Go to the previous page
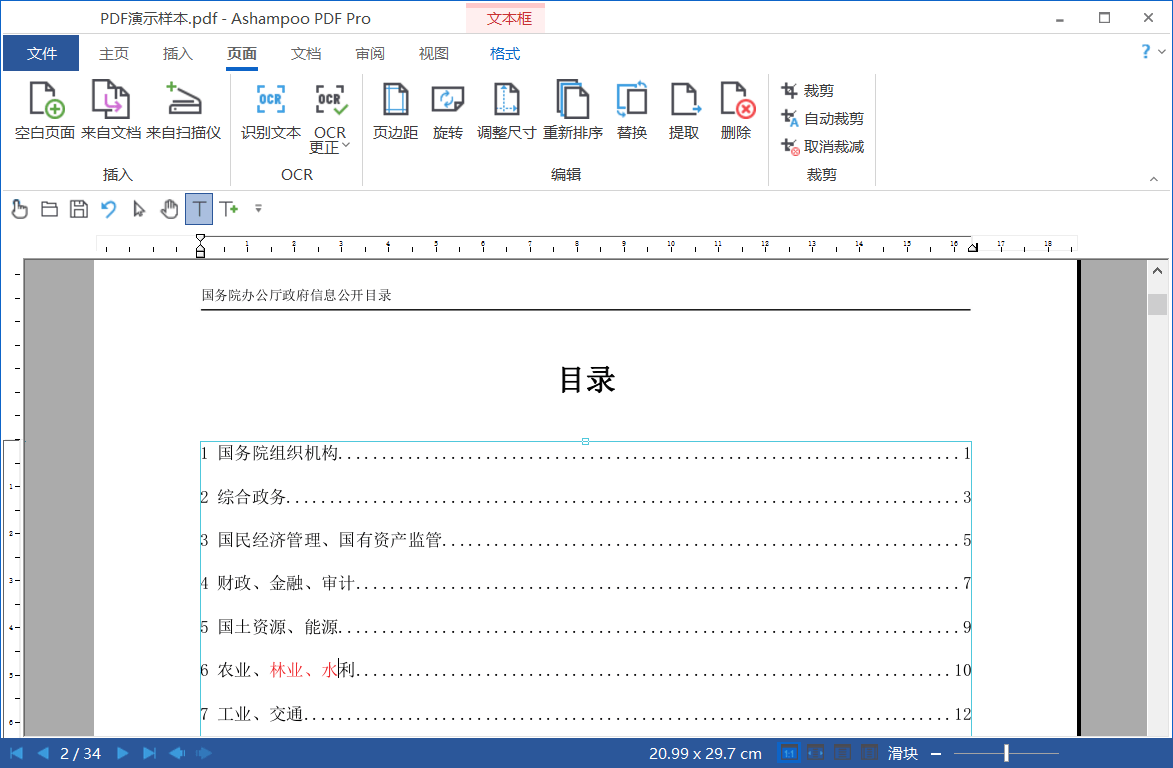This screenshot has width=1173, height=768. coord(43,753)
